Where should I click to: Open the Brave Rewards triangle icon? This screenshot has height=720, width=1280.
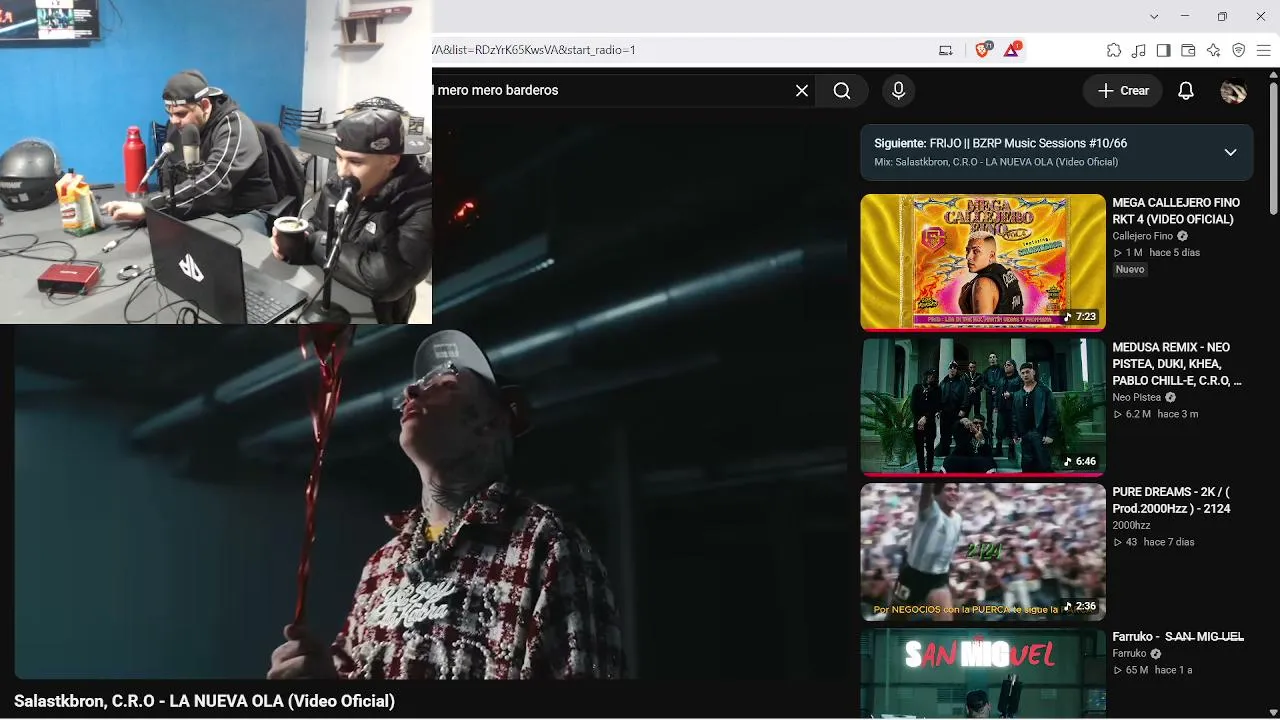[x=1011, y=50]
